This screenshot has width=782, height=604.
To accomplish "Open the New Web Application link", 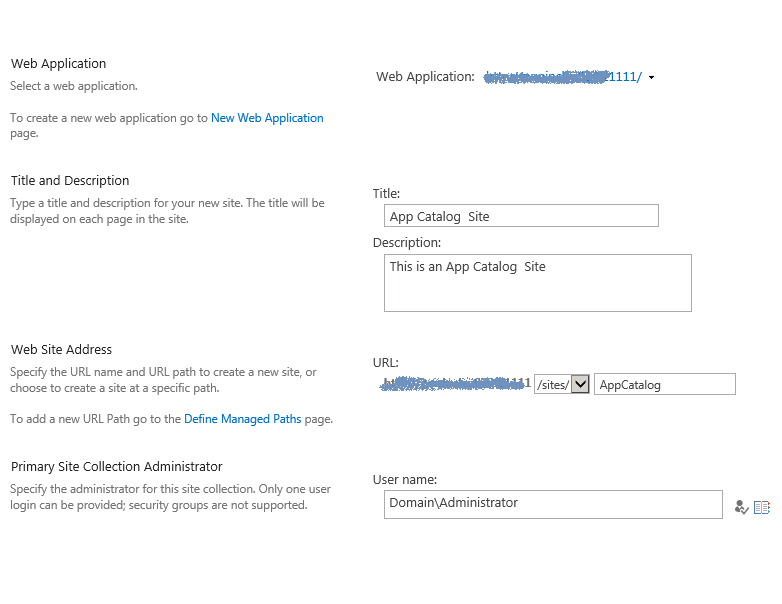I will pyautogui.click(x=267, y=118).
